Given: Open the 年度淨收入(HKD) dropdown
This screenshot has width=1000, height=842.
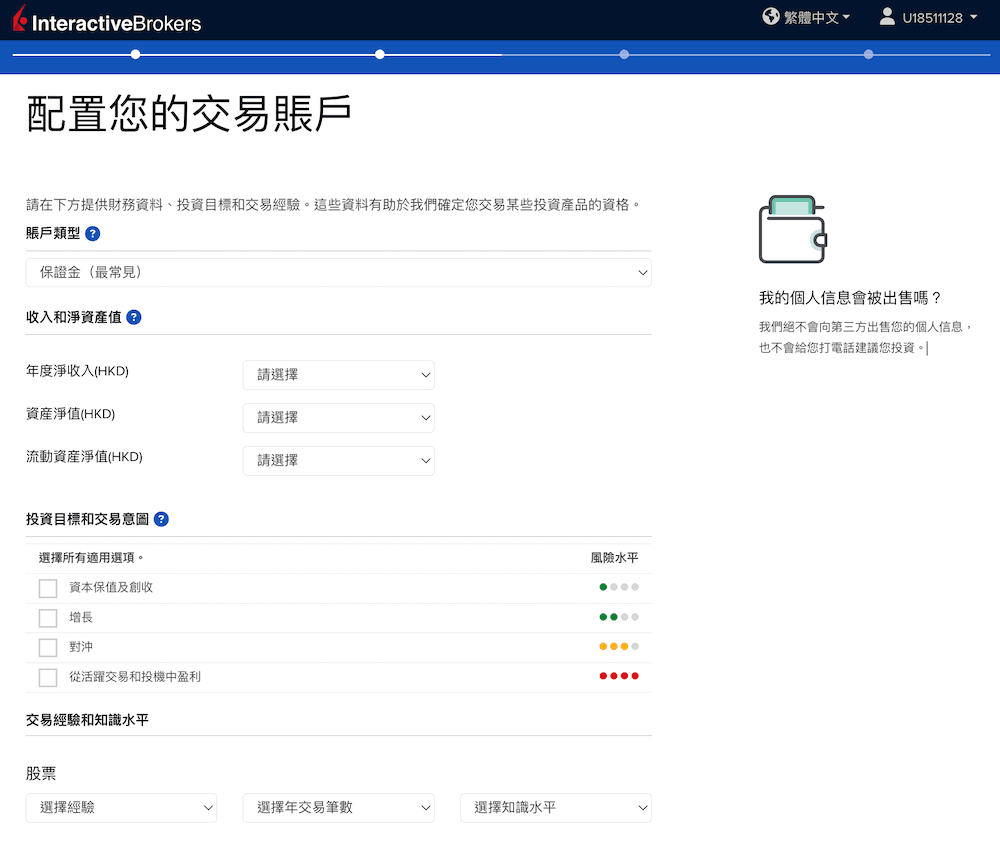Looking at the screenshot, I should [339, 375].
